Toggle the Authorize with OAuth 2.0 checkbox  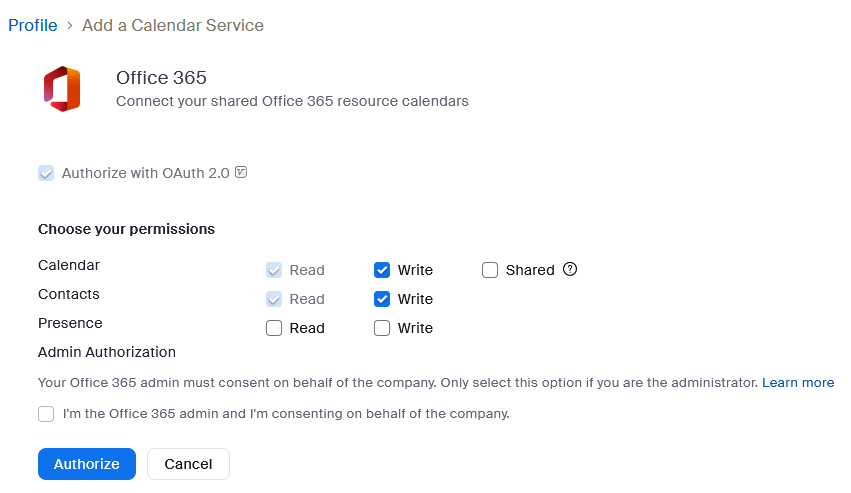[x=46, y=173]
